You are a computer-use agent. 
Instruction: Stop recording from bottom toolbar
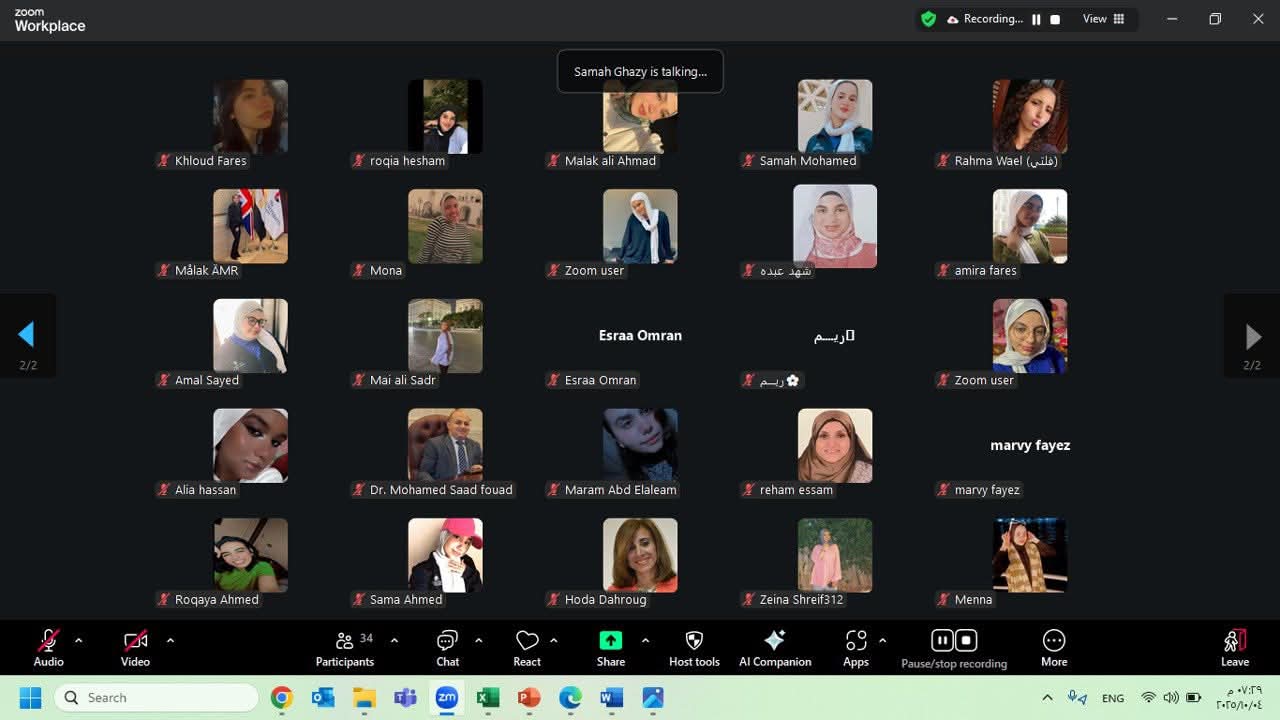pyautogui.click(x=966, y=640)
